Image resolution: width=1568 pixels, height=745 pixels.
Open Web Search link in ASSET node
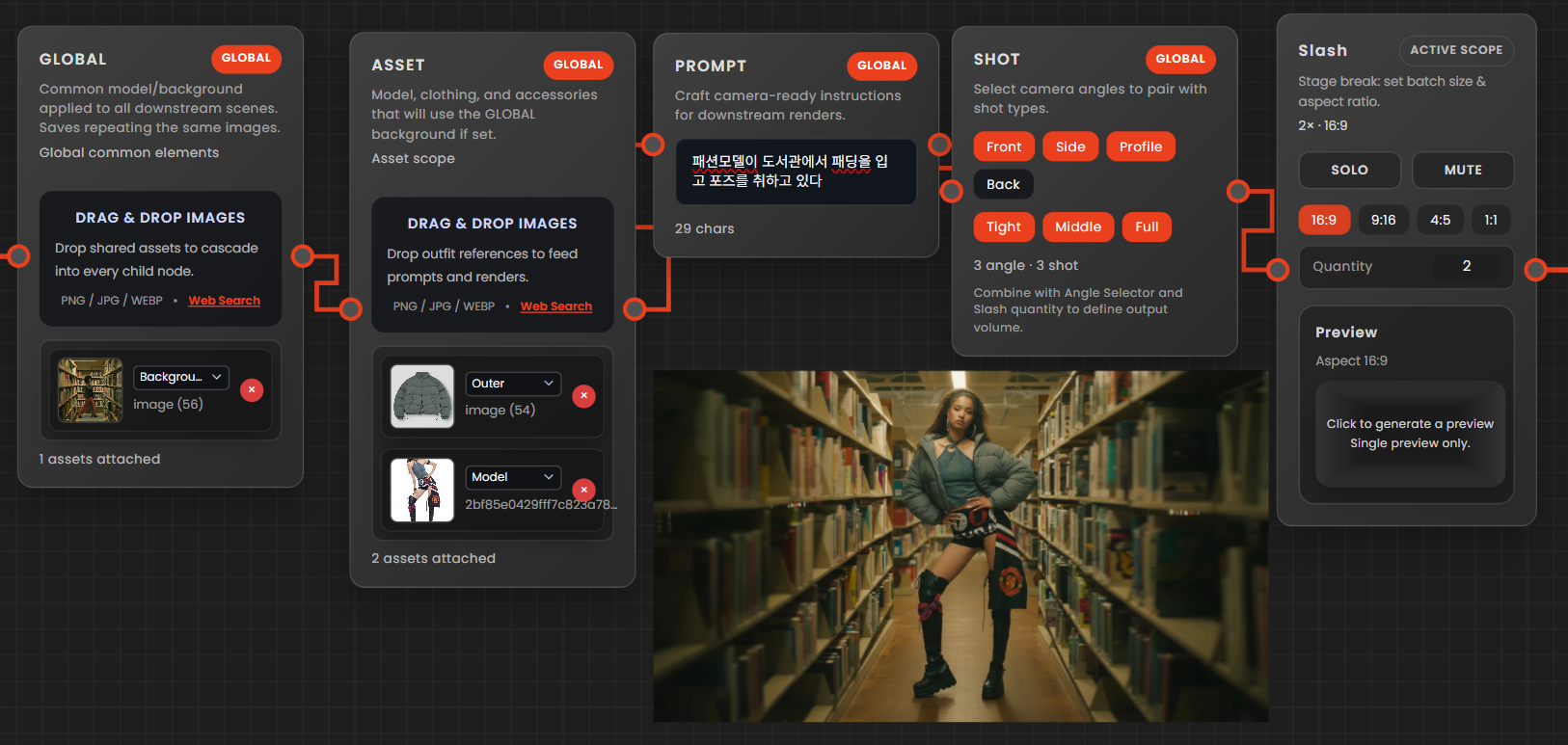click(x=556, y=306)
